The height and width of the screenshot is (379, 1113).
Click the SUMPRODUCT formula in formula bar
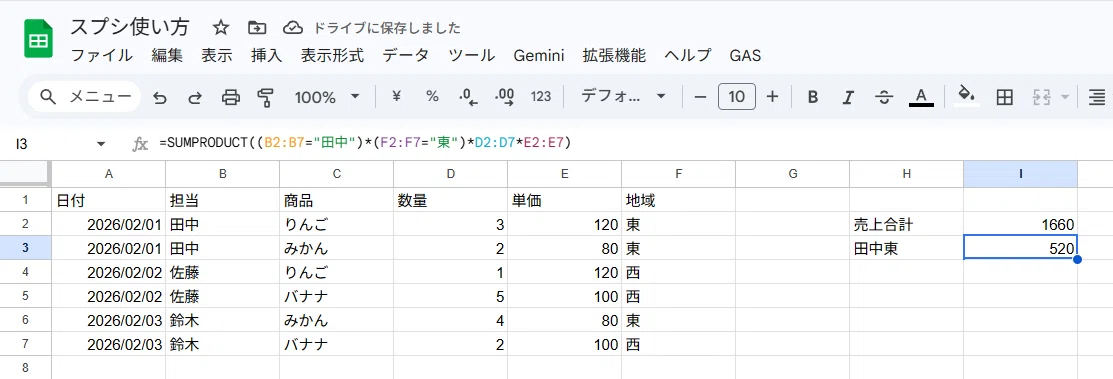pos(365,143)
